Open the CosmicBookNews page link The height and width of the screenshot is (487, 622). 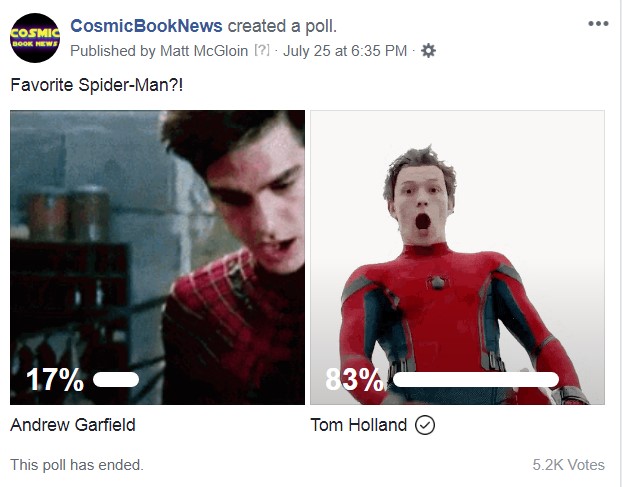pyautogui.click(x=146, y=26)
